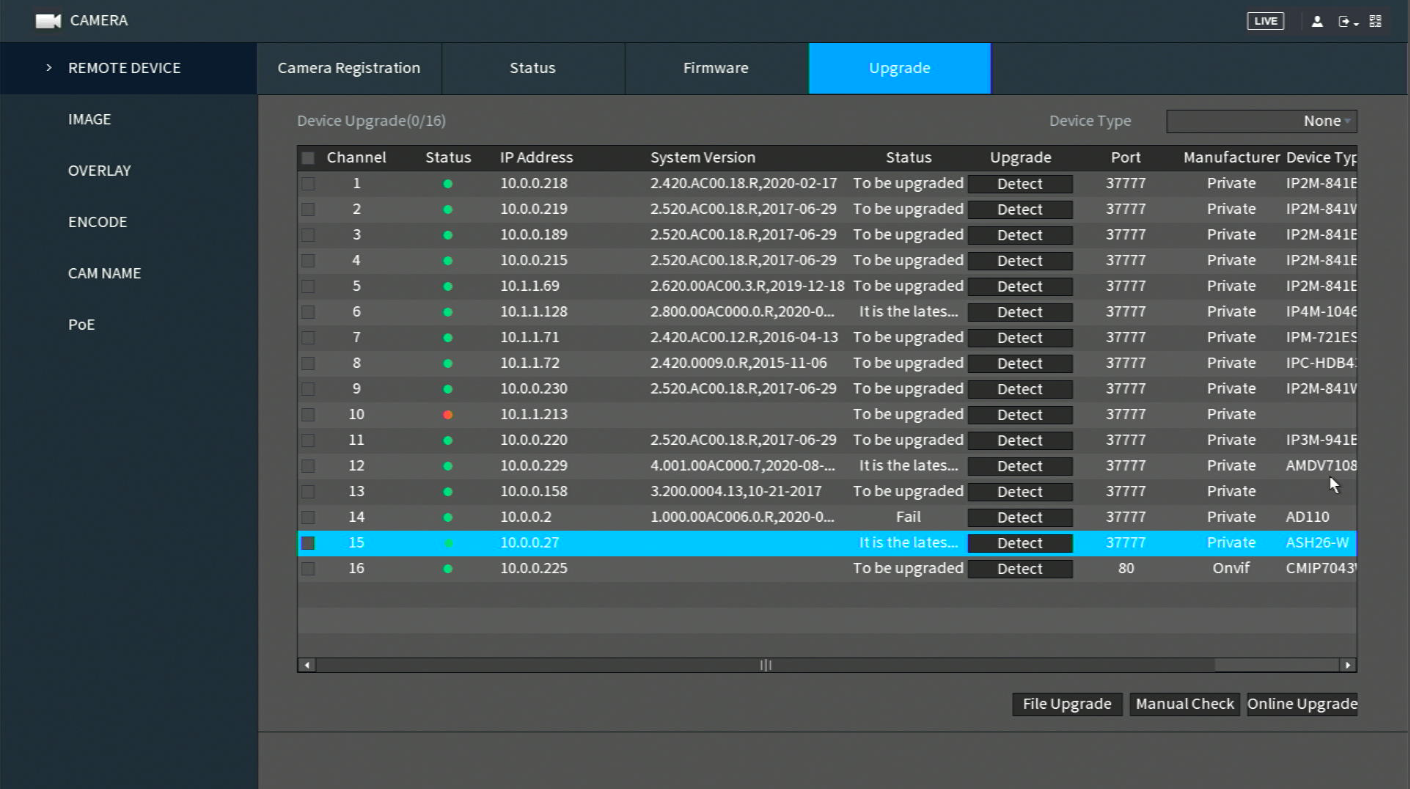Open the user account icon

pos(1317,21)
